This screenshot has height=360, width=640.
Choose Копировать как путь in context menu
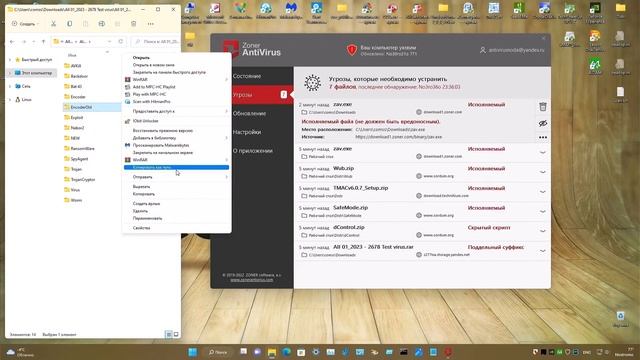[x=176, y=167]
